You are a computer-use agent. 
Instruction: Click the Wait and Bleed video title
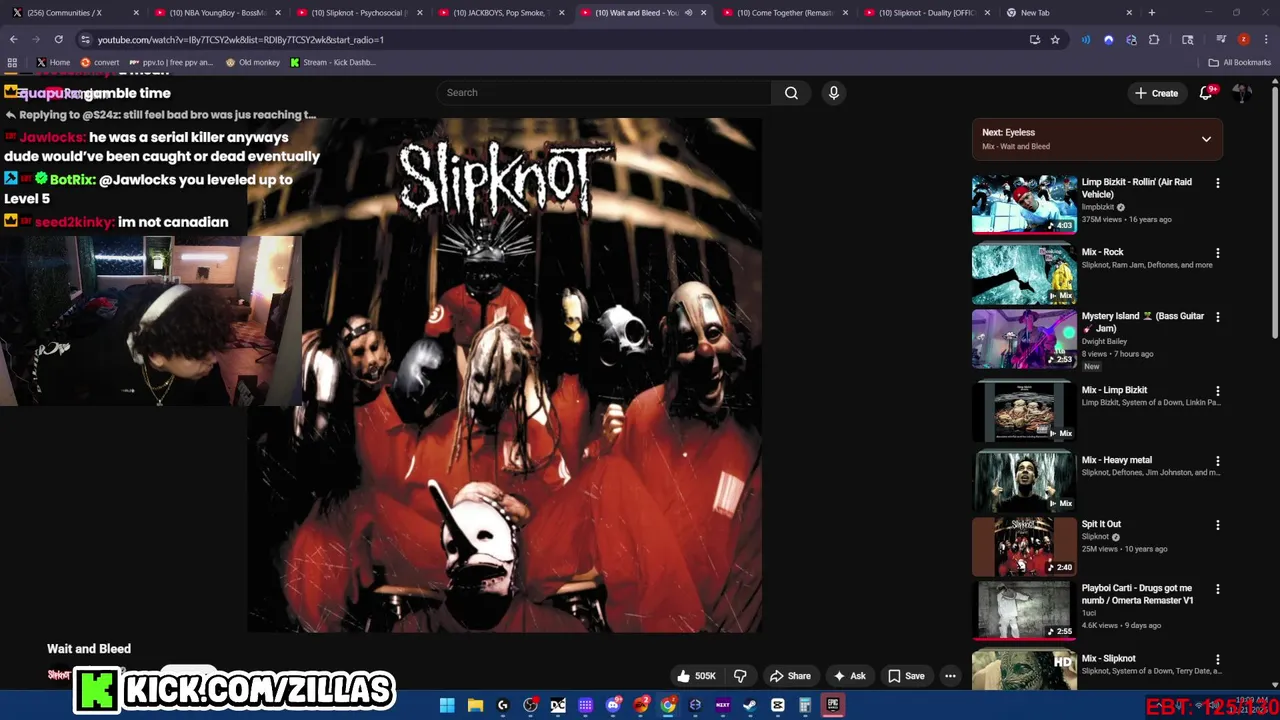point(89,649)
